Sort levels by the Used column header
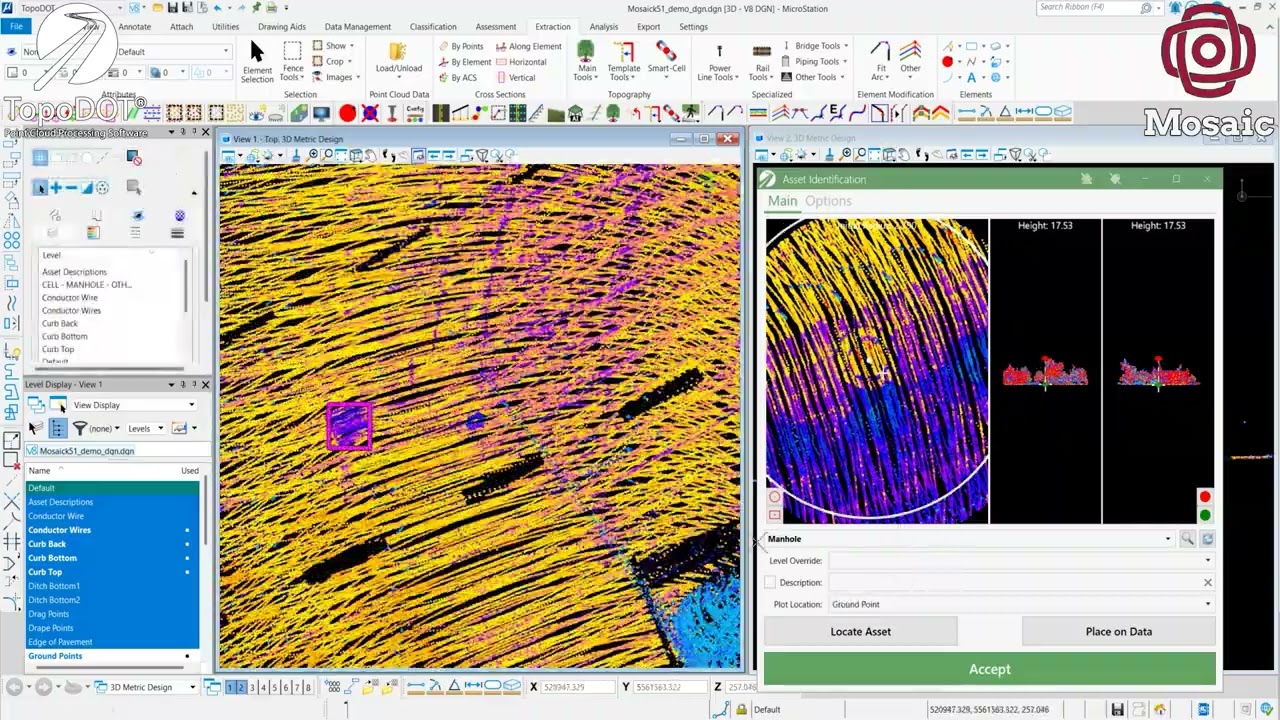This screenshot has height=720, width=1280. 189,470
